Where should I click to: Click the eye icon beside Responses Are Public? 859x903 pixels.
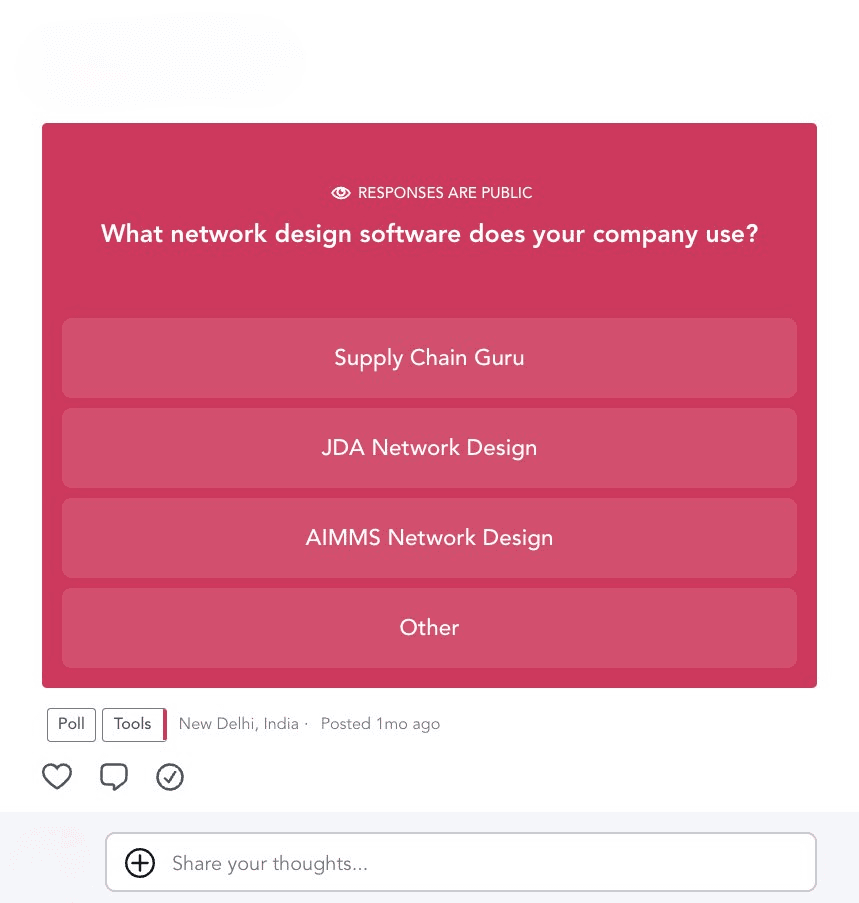point(341,193)
